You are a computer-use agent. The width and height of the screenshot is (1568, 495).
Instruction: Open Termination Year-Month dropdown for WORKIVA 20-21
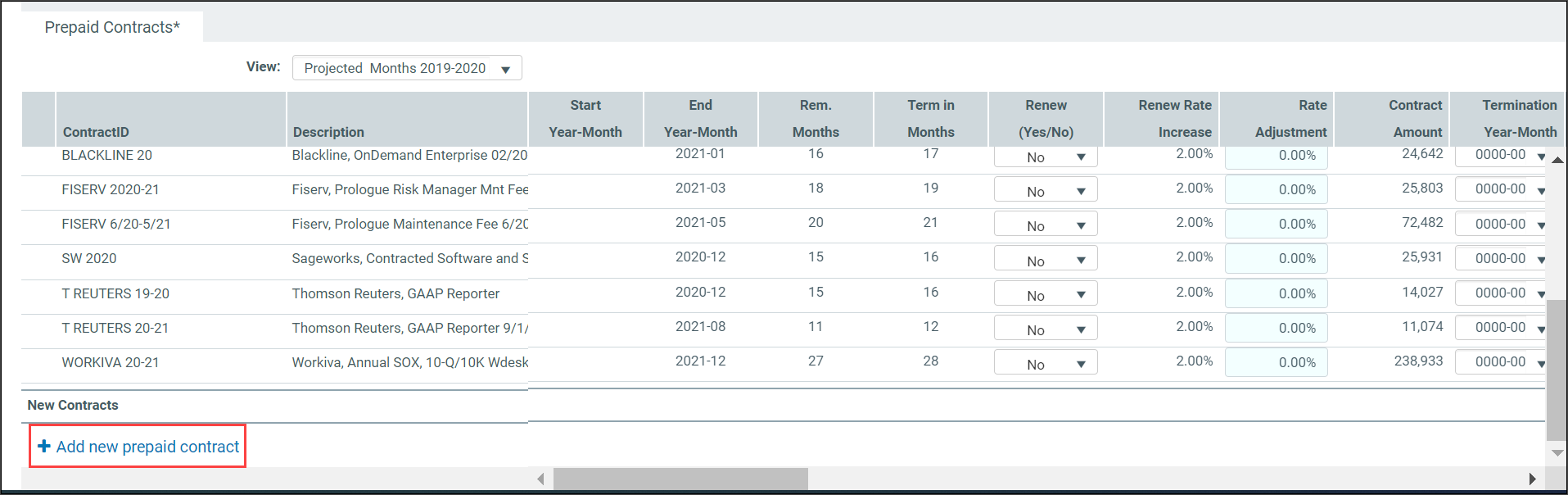pyautogui.click(x=1501, y=361)
